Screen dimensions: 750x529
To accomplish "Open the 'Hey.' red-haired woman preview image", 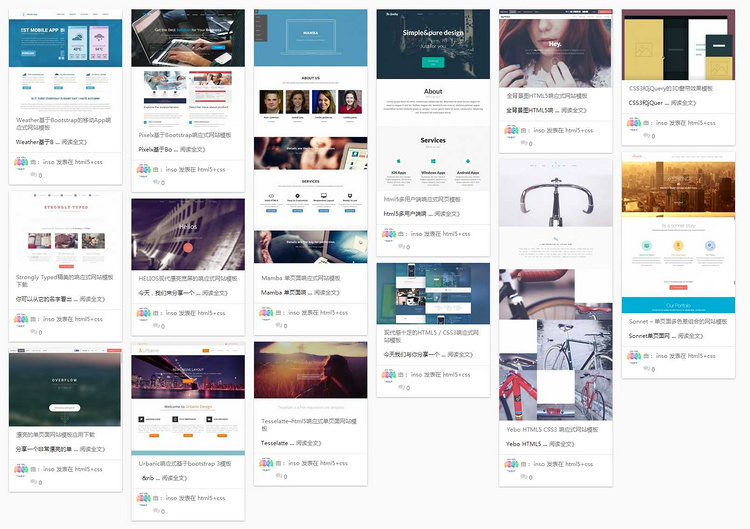I will 555,48.
